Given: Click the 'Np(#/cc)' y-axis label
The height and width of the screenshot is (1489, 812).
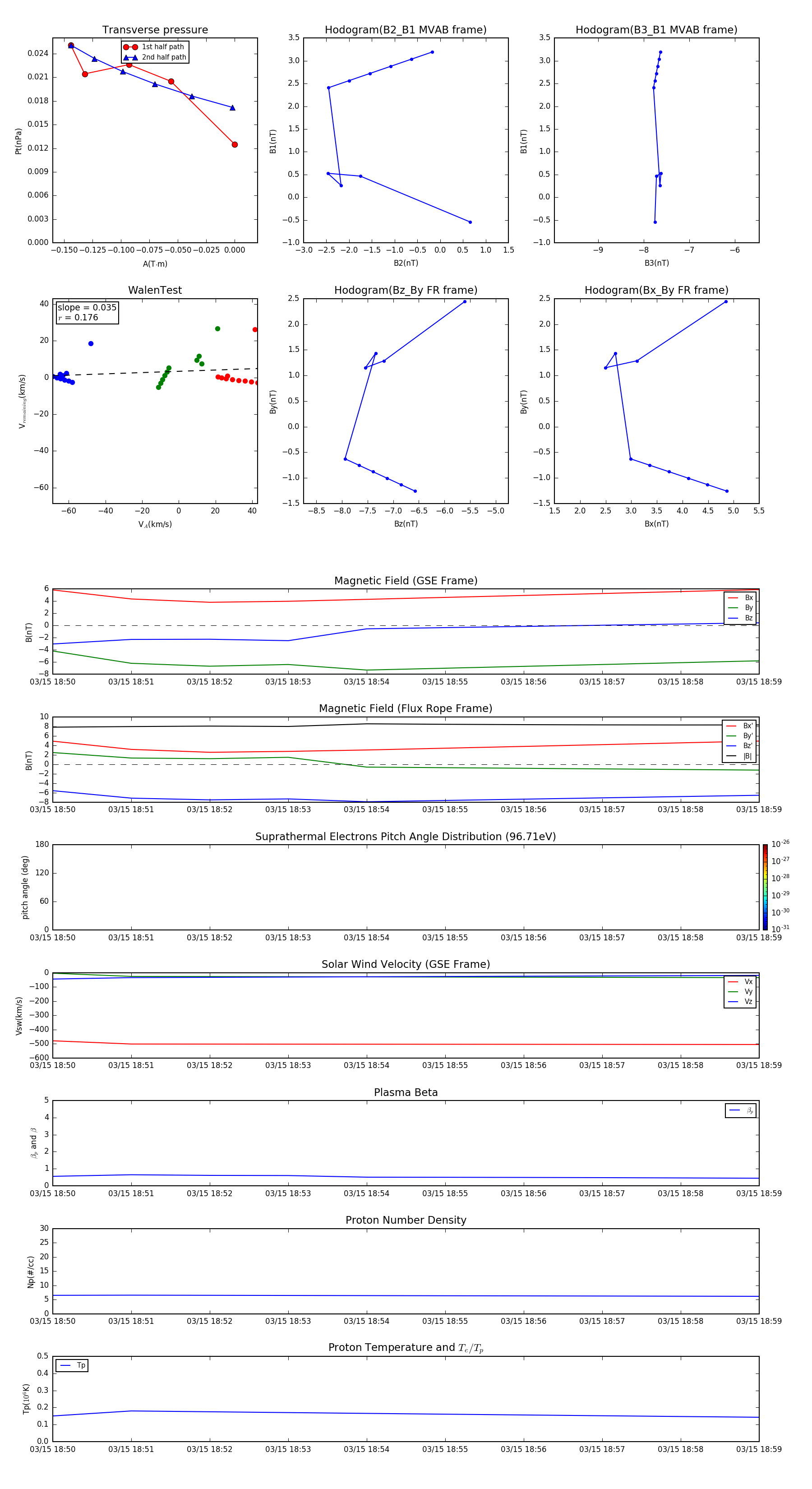Looking at the screenshot, I should pyautogui.click(x=31, y=1271).
